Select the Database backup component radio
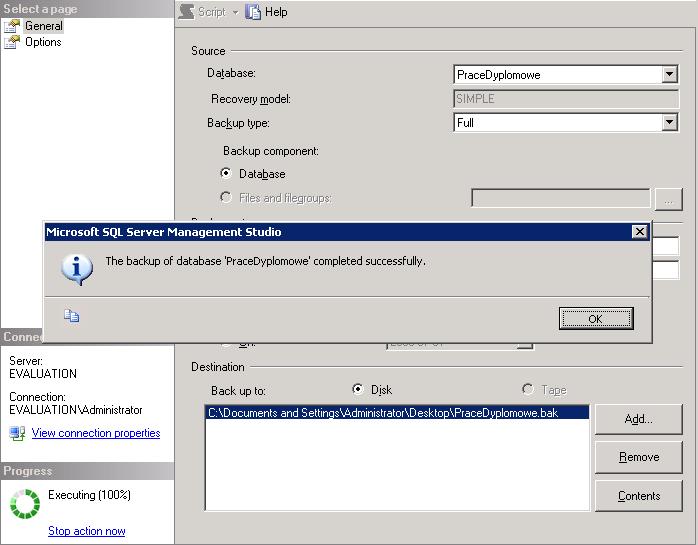Image resolution: width=698 pixels, height=545 pixels. point(226,173)
